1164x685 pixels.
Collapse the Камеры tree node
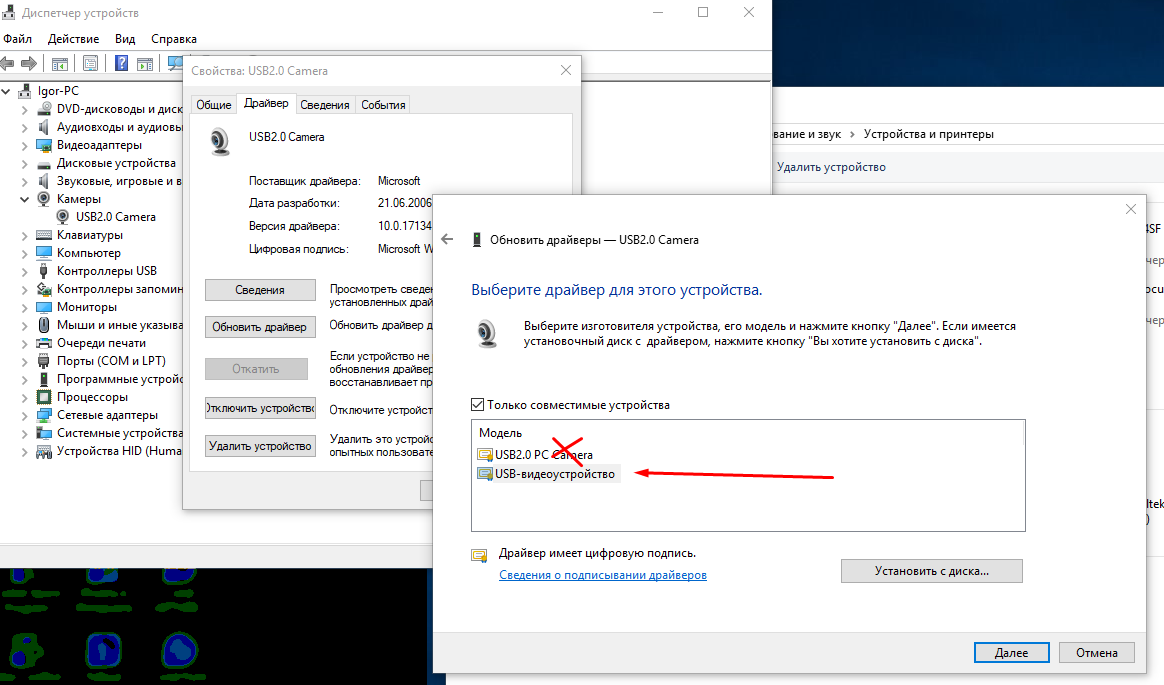(24, 199)
